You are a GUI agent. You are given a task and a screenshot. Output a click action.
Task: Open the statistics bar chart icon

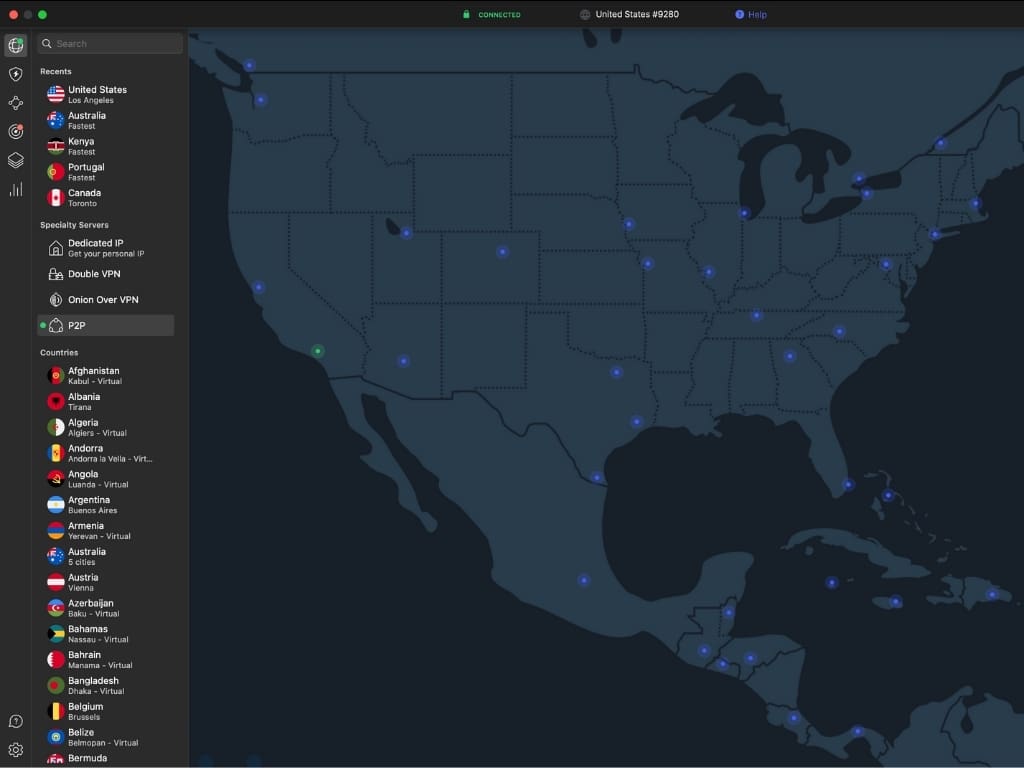click(15, 189)
